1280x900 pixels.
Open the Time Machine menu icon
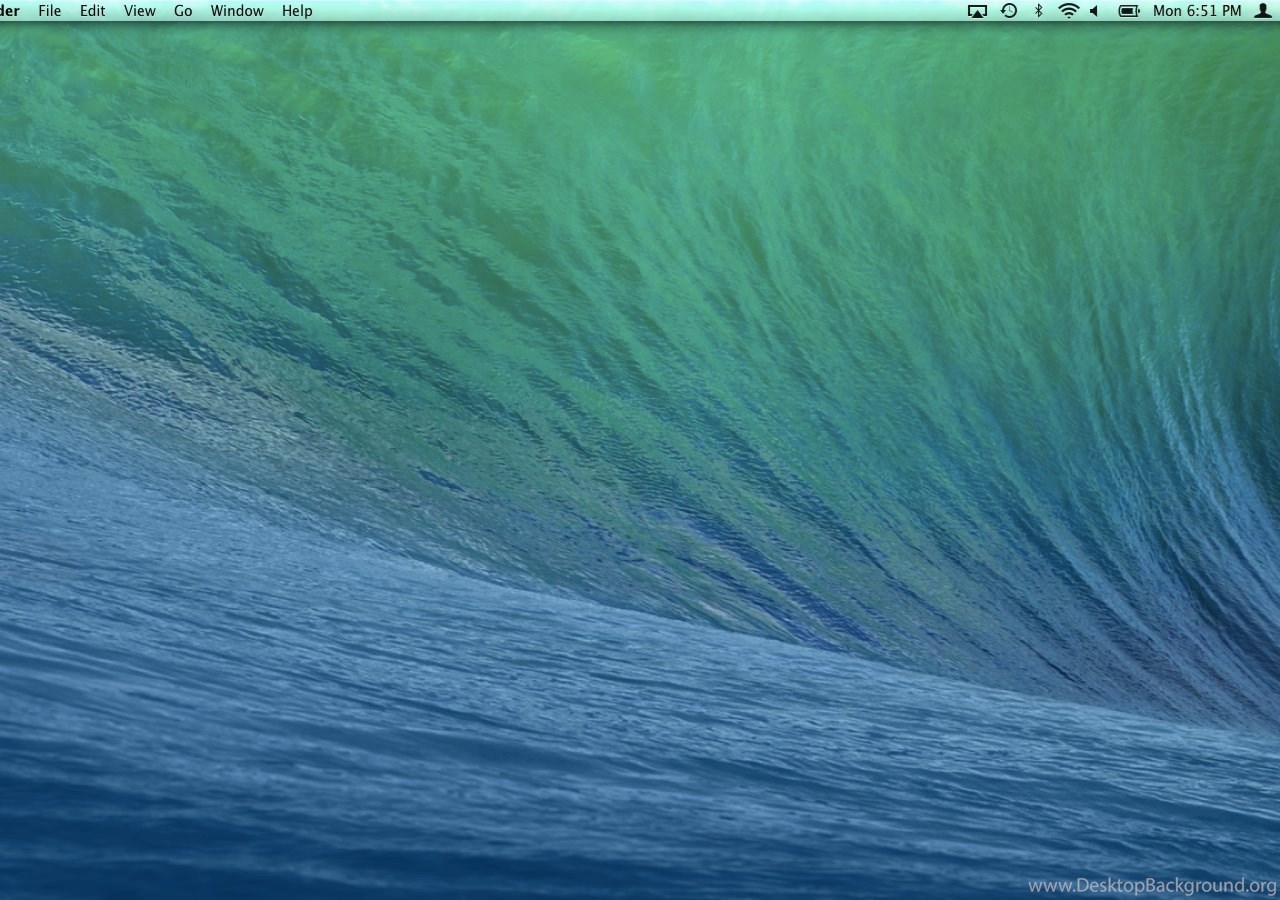tap(1009, 11)
